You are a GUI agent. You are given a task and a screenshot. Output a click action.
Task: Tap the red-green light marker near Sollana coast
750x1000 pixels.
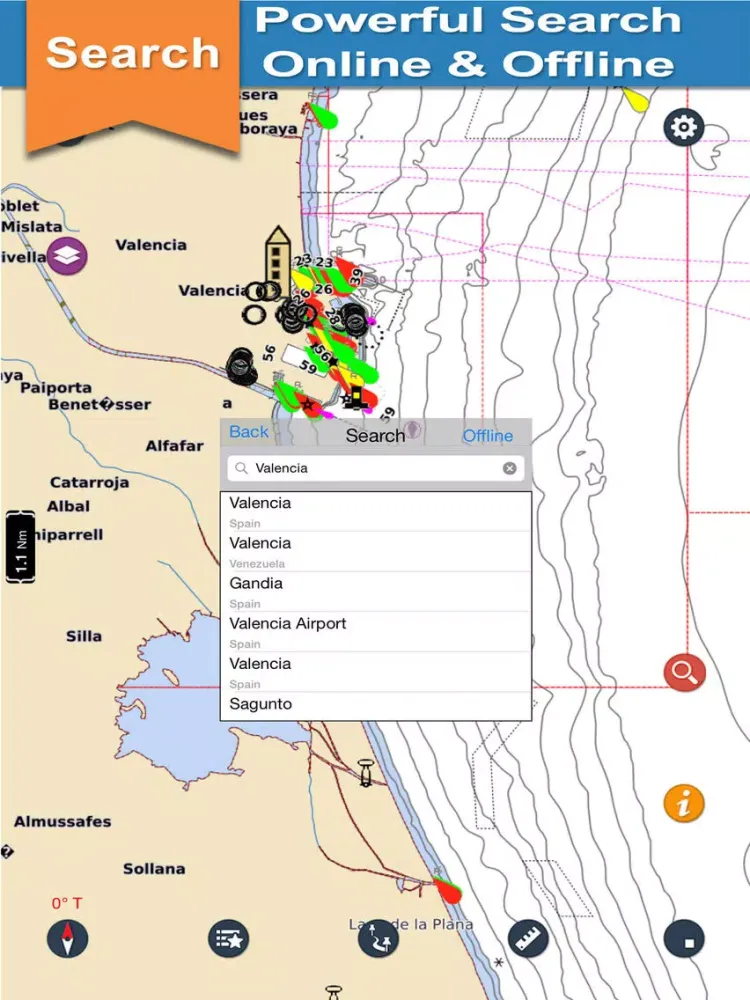448,888
